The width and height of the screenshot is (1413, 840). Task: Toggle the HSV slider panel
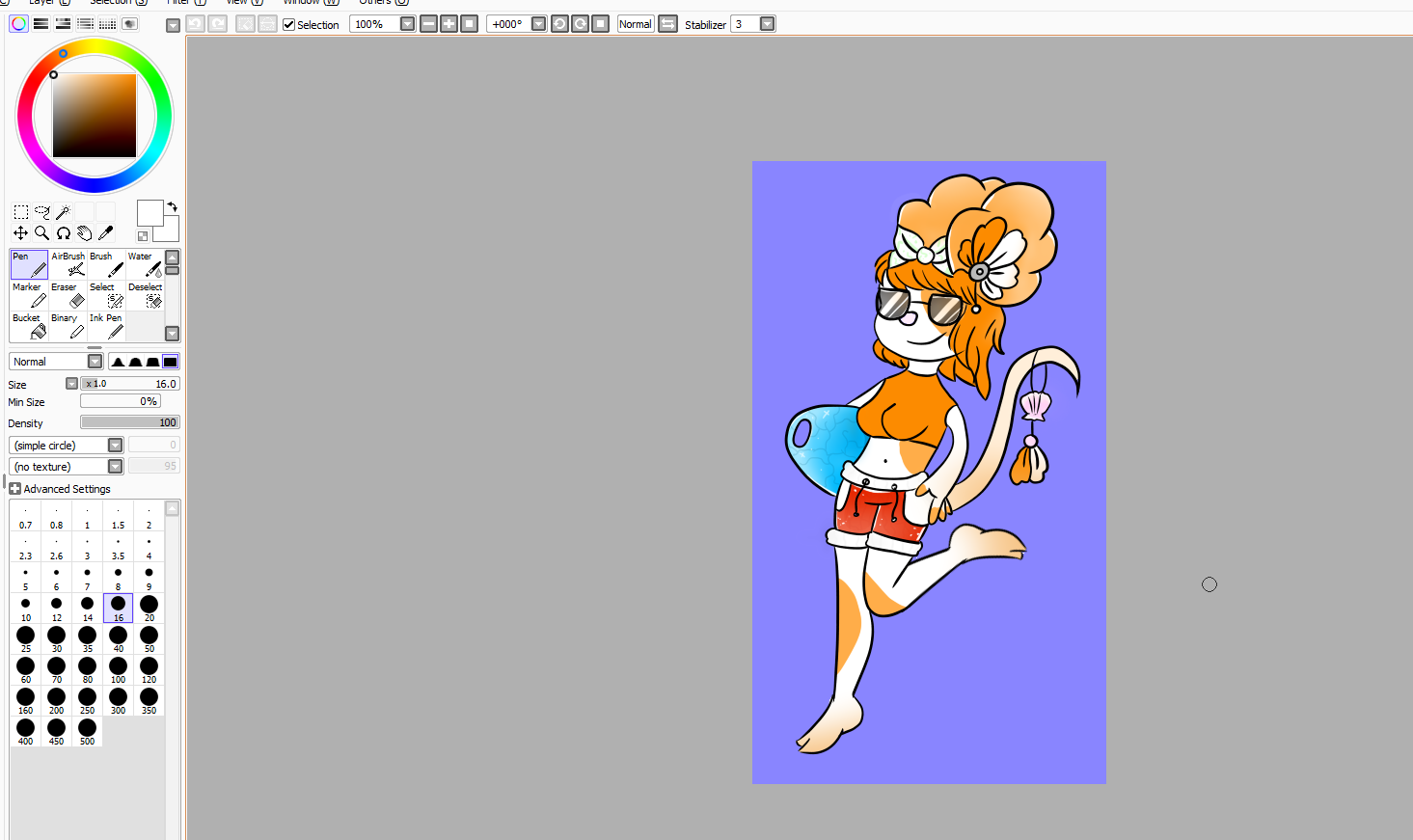click(63, 24)
